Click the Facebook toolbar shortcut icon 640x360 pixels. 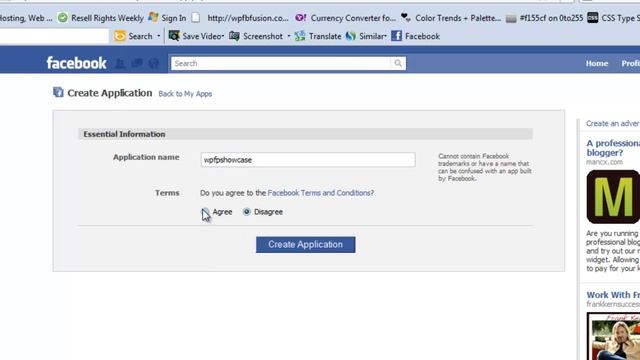396,36
